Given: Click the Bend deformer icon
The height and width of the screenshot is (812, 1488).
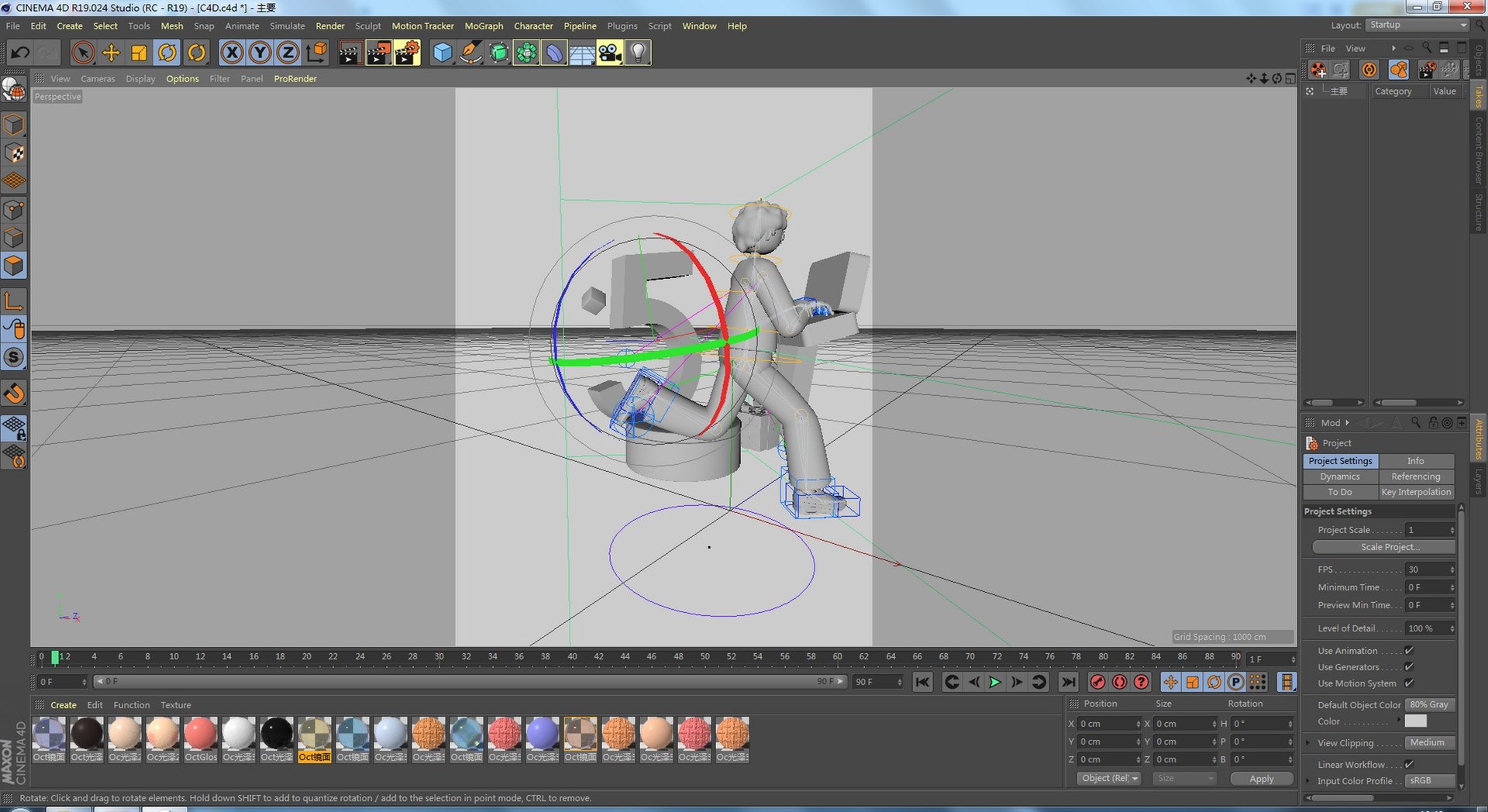Looking at the screenshot, I should (554, 53).
